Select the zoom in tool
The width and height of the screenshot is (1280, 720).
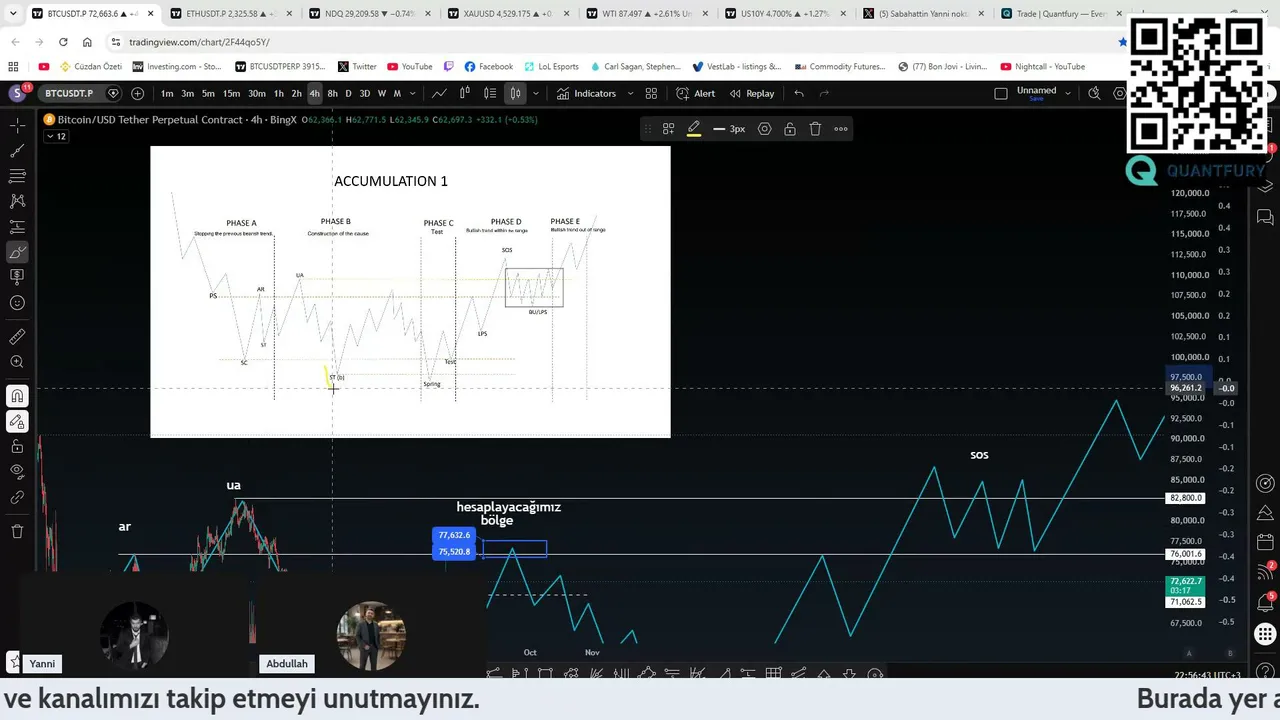pyautogui.click(x=17, y=362)
